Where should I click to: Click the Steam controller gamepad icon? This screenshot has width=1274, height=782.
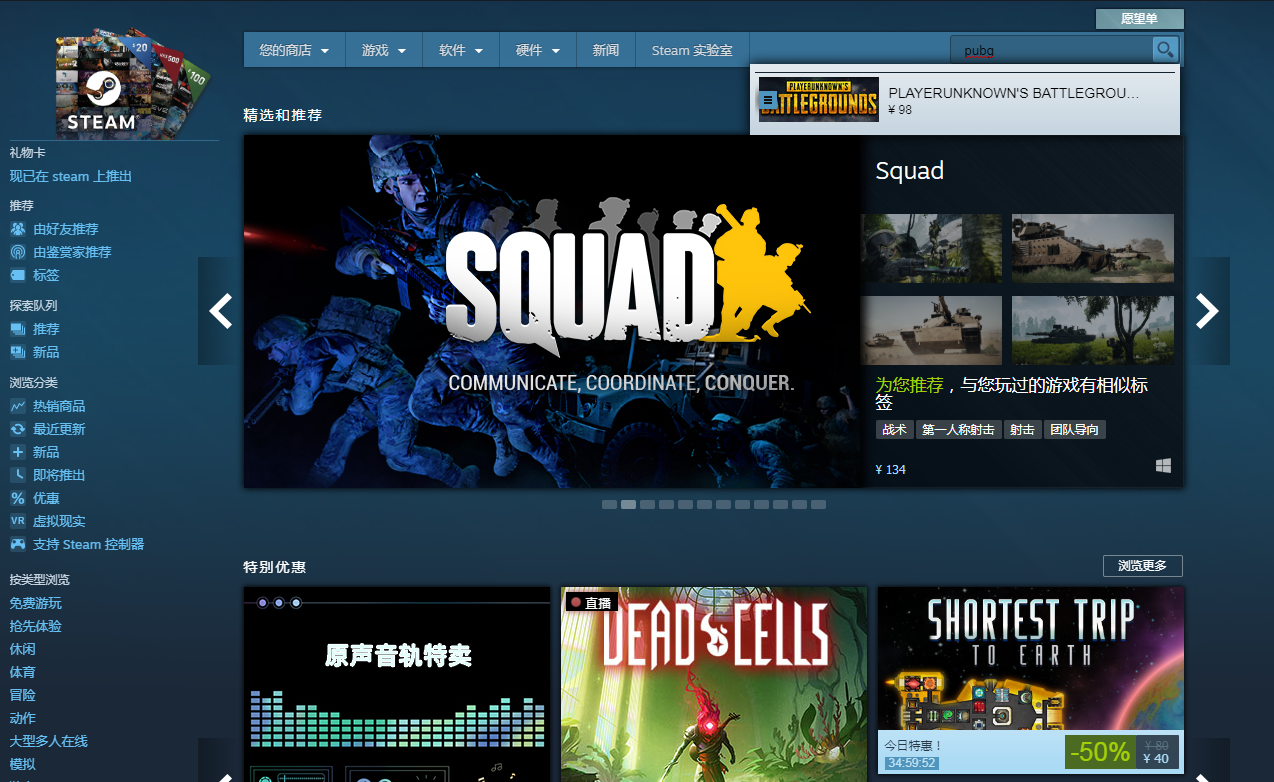point(18,544)
